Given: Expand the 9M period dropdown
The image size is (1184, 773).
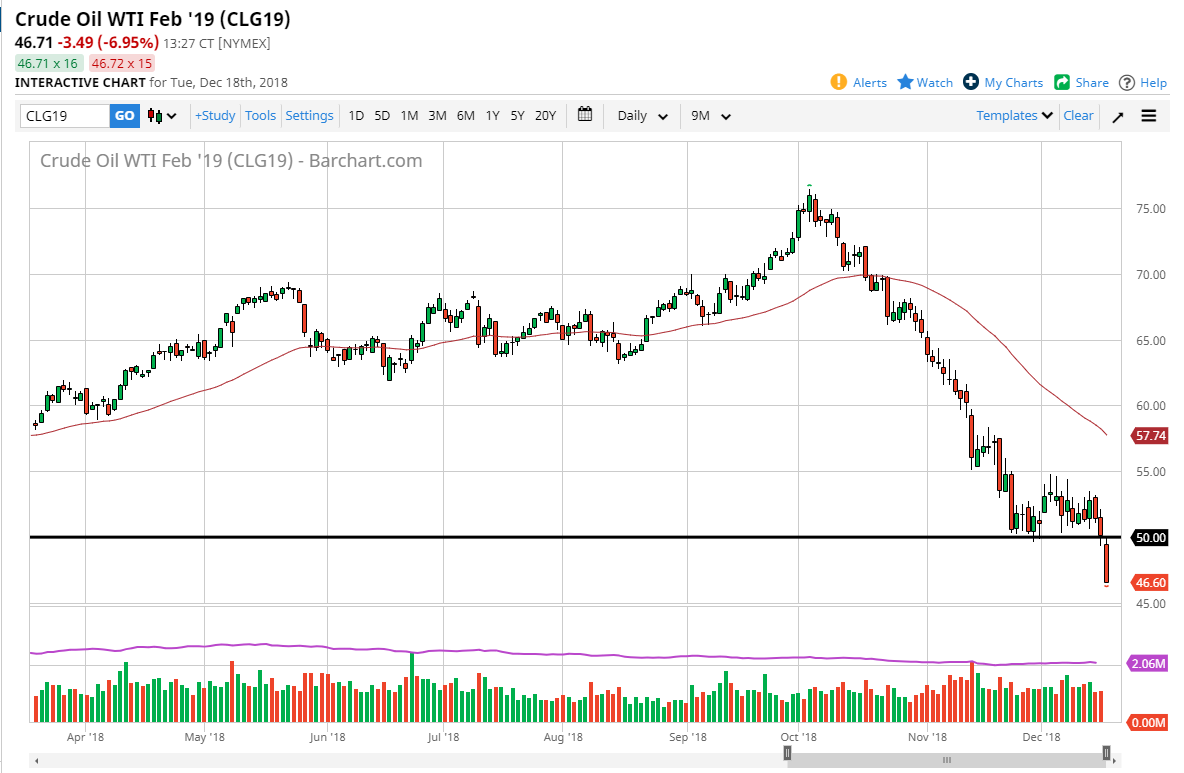Looking at the screenshot, I should (711, 116).
